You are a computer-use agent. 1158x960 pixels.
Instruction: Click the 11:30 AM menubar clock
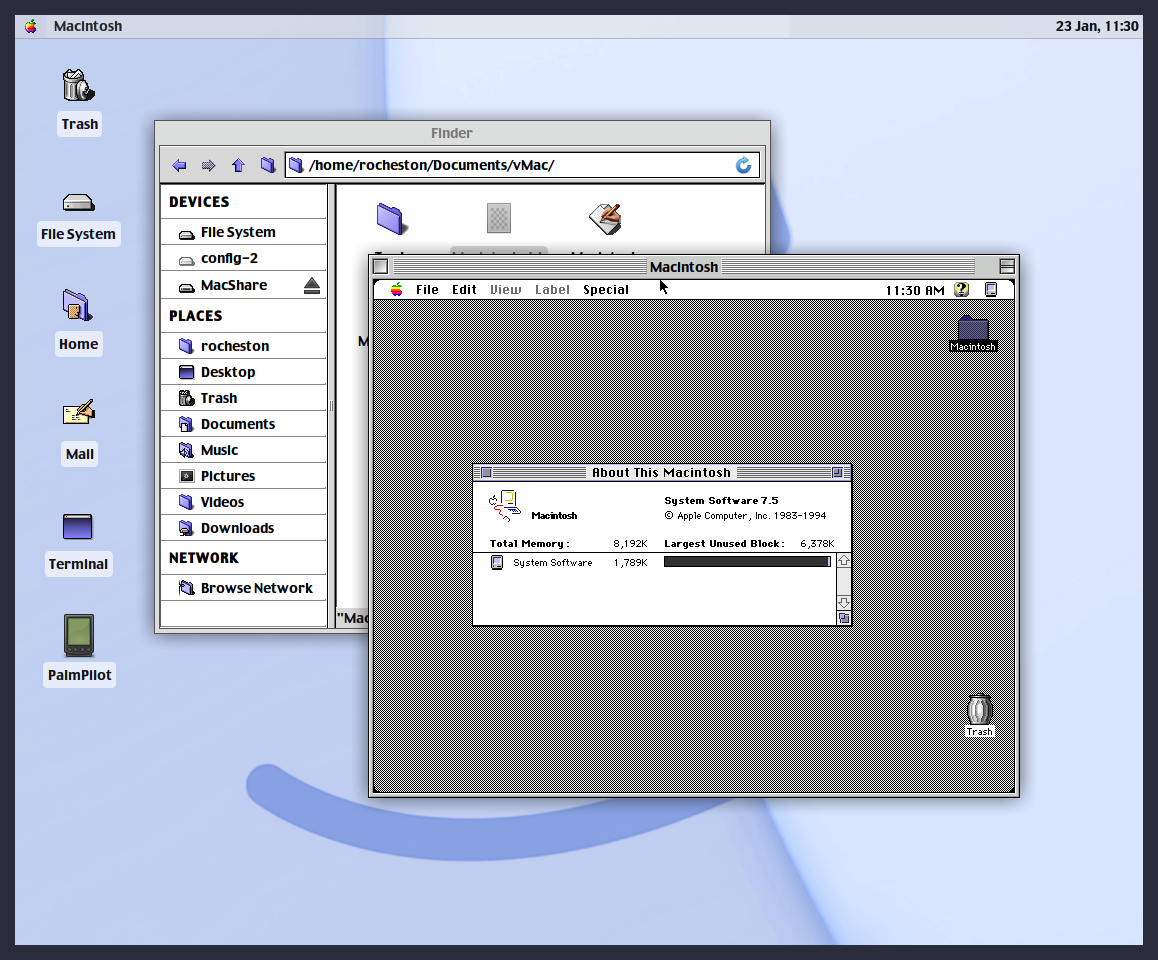click(x=915, y=290)
